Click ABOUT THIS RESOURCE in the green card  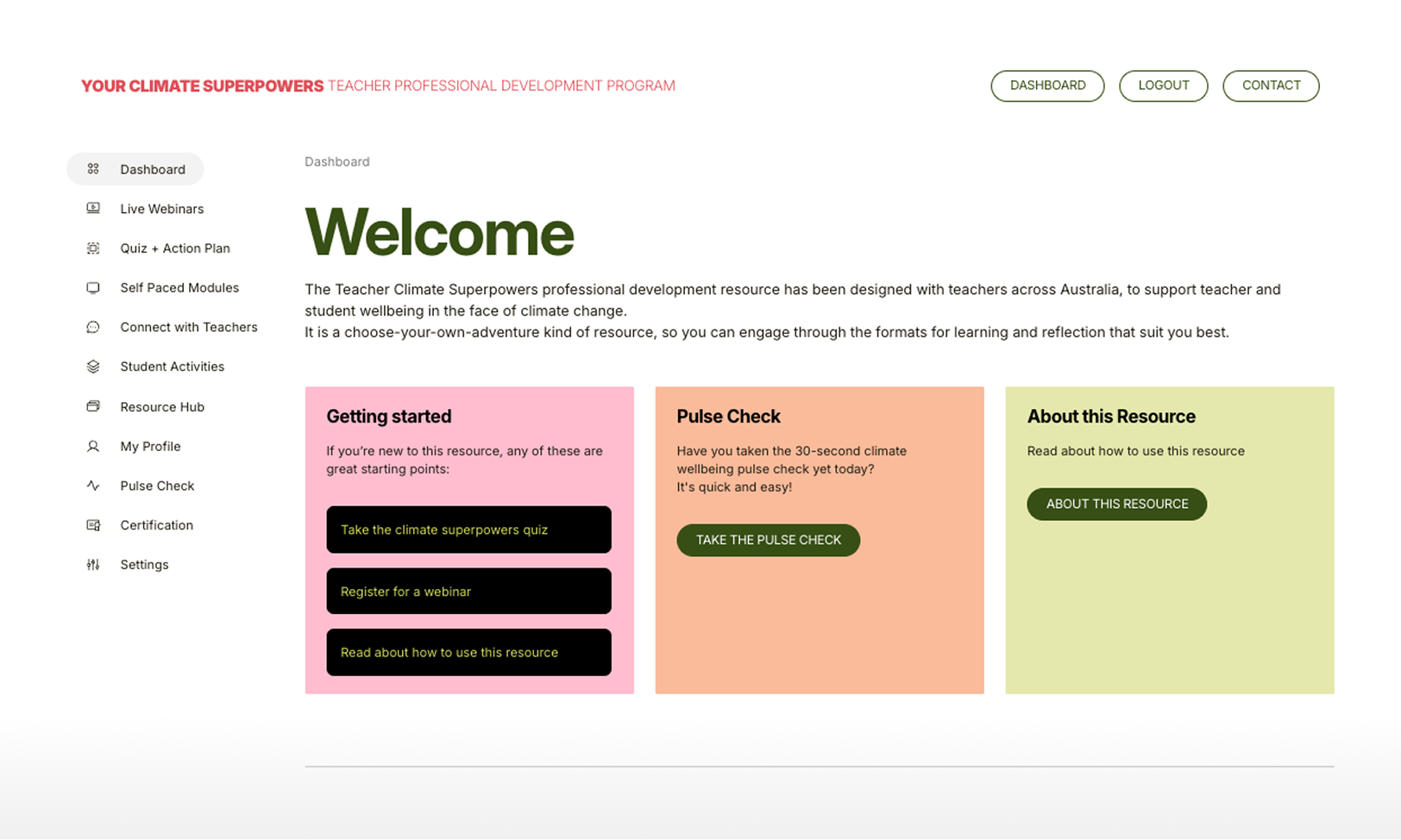[1116, 504]
